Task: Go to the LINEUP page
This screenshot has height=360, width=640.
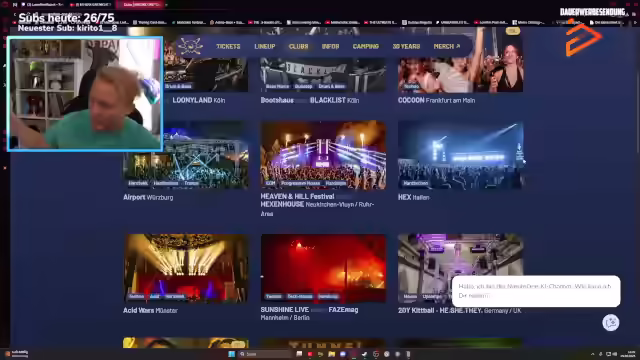Action: pyautogui.click(x=264, y=47)
